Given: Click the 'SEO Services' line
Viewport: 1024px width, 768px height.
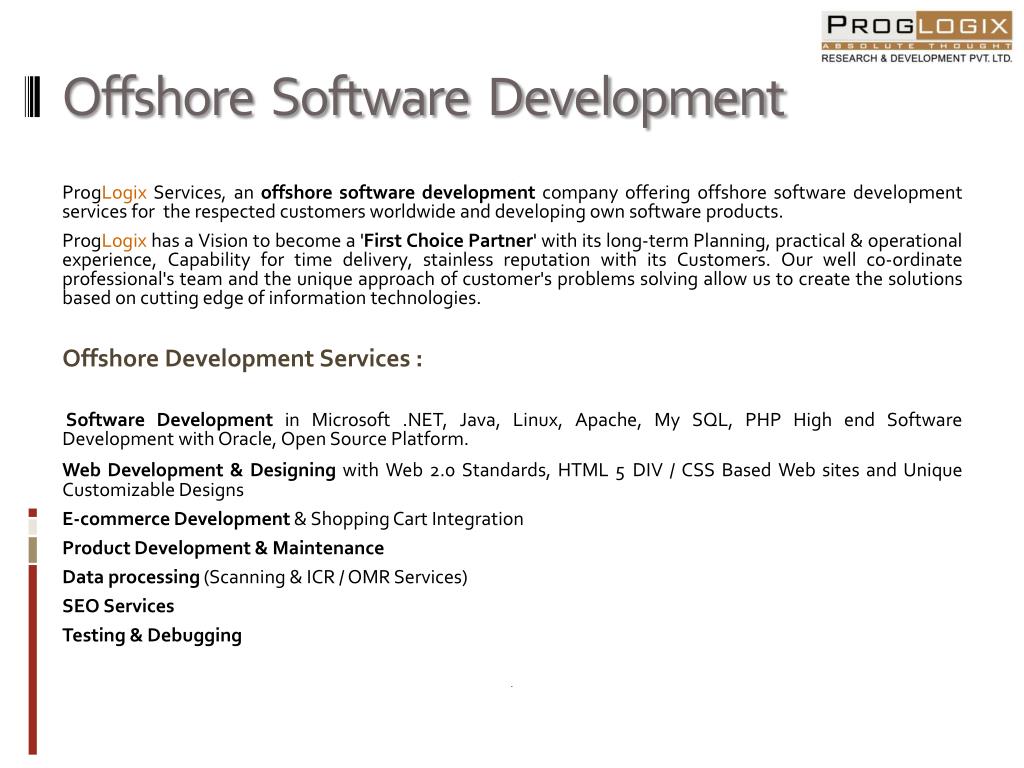Looking at the screenshot, I should 118,606.
